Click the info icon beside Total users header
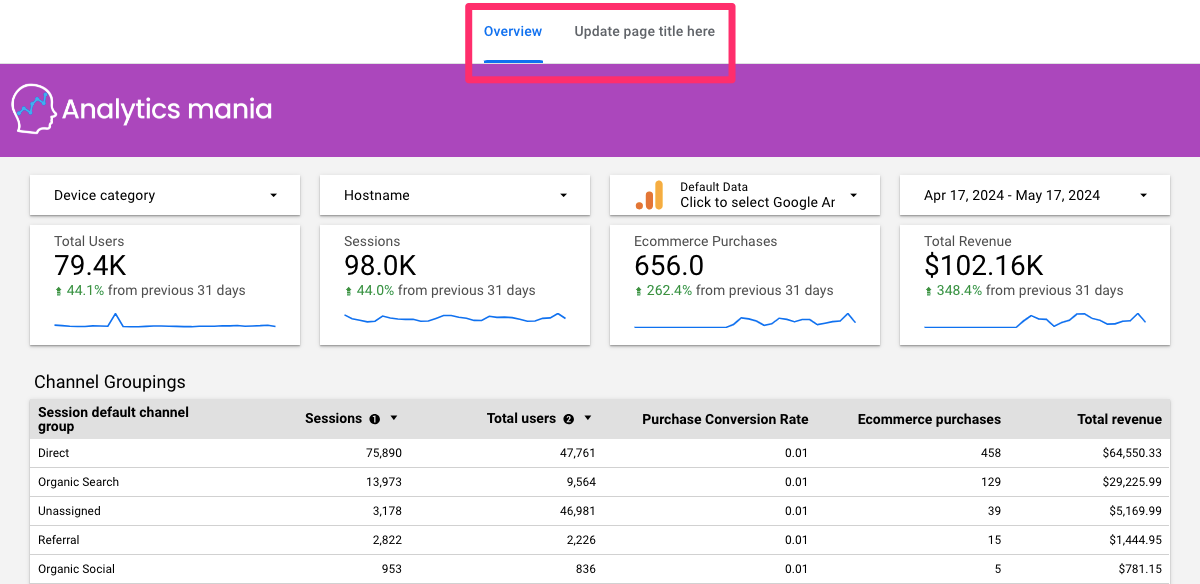 click(569, 419)
